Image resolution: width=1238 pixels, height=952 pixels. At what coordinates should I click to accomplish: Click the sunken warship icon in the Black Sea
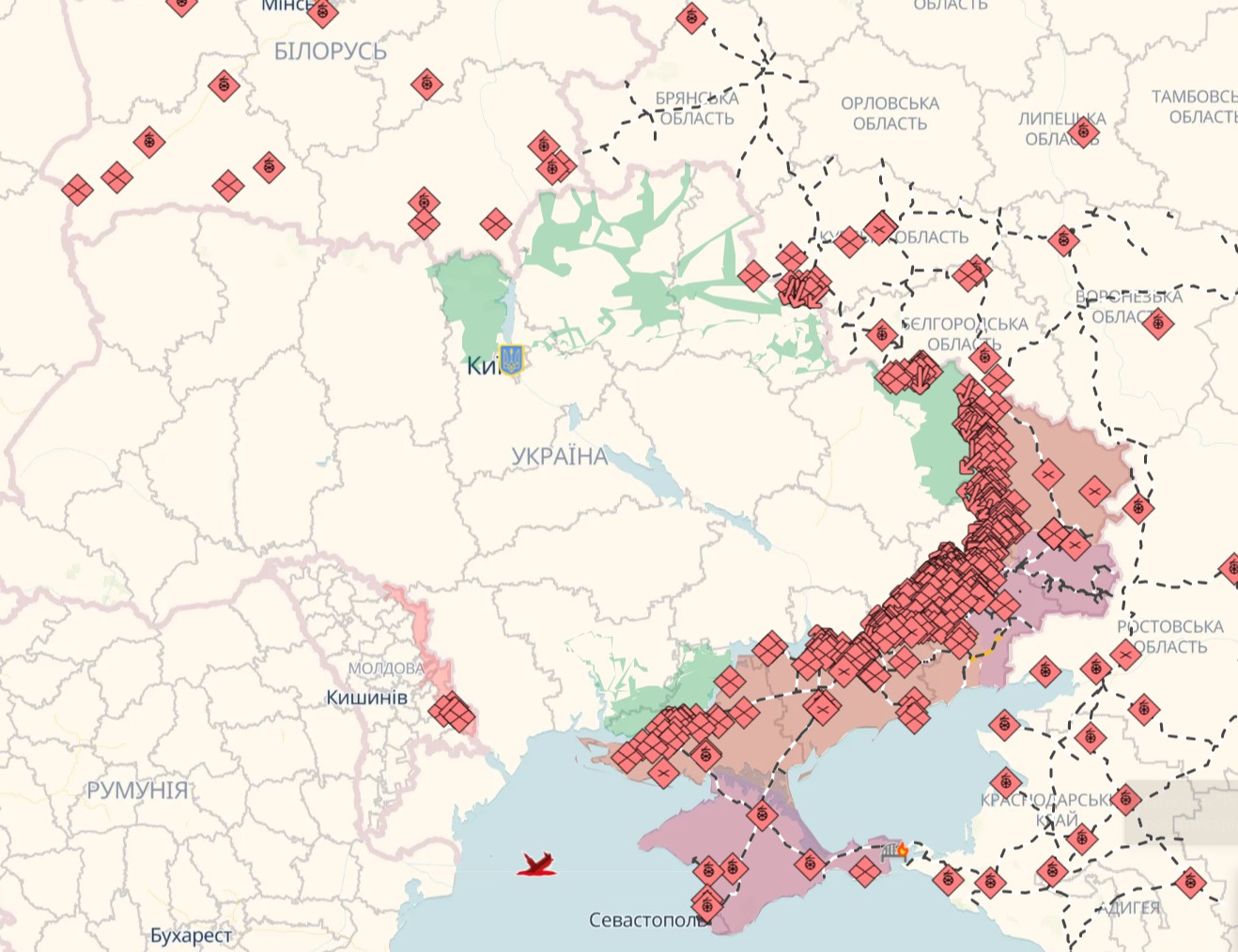(x=536, y=864)
